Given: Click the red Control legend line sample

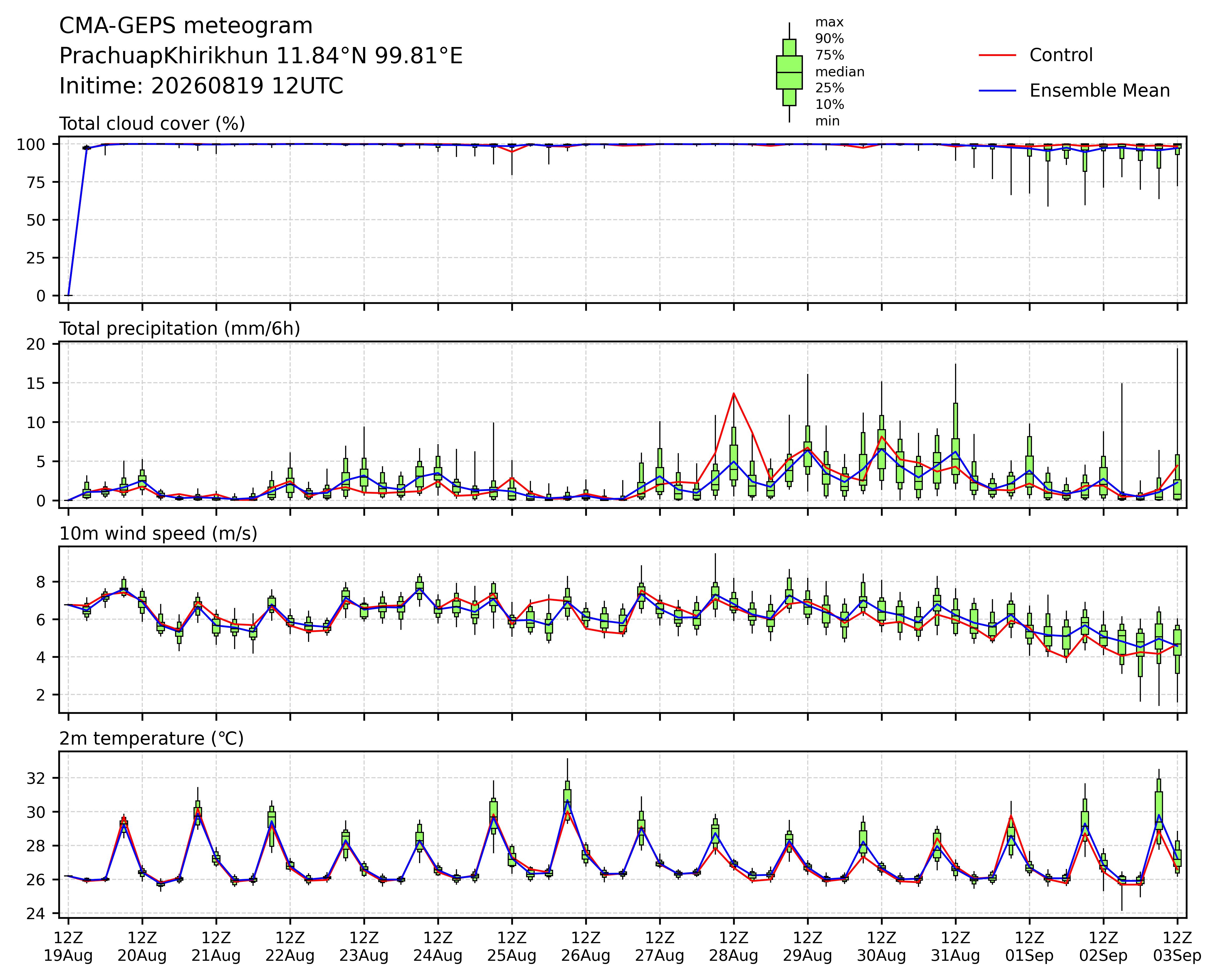Looking at the screenshot, I should (997, 55).
